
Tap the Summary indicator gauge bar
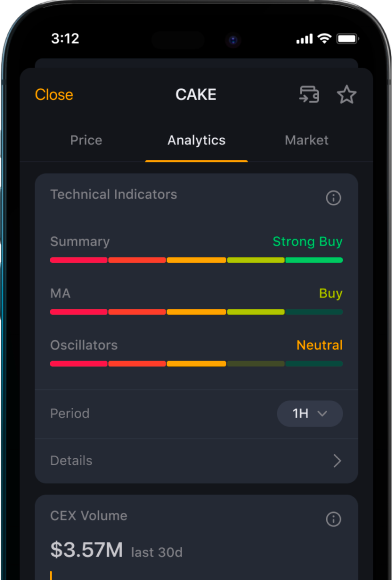click(196, 260)
